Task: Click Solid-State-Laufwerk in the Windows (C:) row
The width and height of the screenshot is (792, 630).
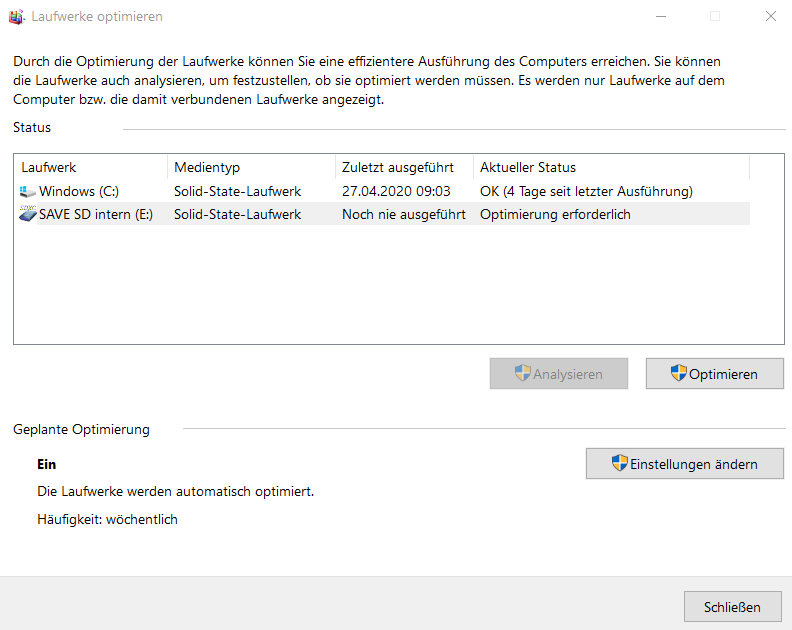Action: pyautogui.click(x=237, y=191)
